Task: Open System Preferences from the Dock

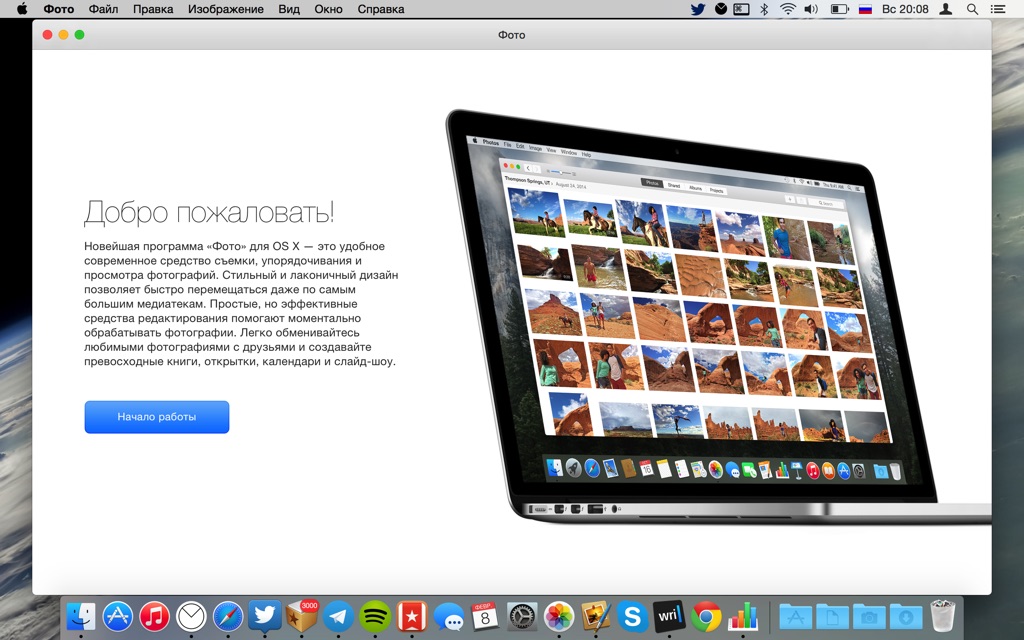Action: [522, 616]
